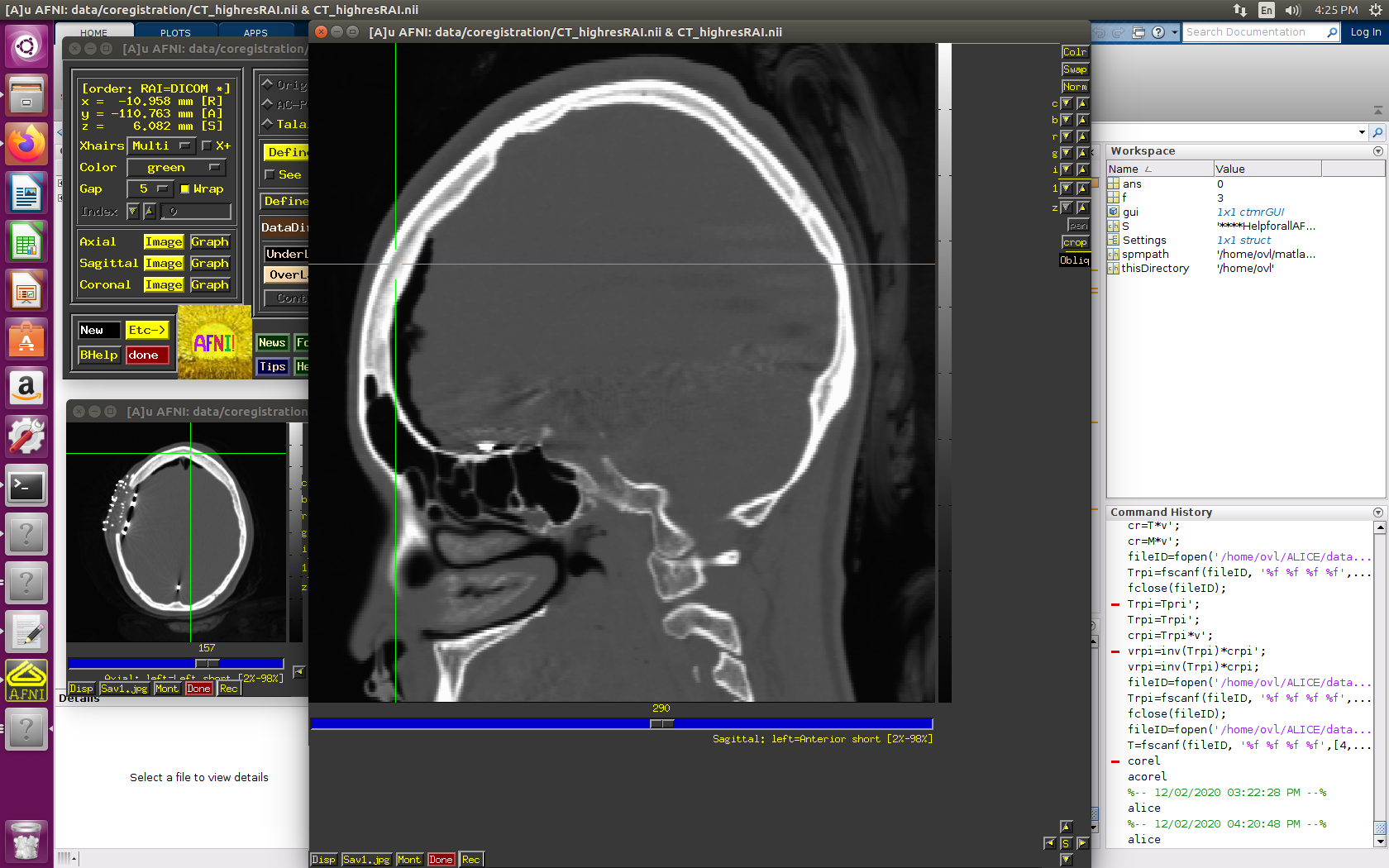Click Done in the axial viewer
This screenshot has width=1389, height=868.
[198, 689]
